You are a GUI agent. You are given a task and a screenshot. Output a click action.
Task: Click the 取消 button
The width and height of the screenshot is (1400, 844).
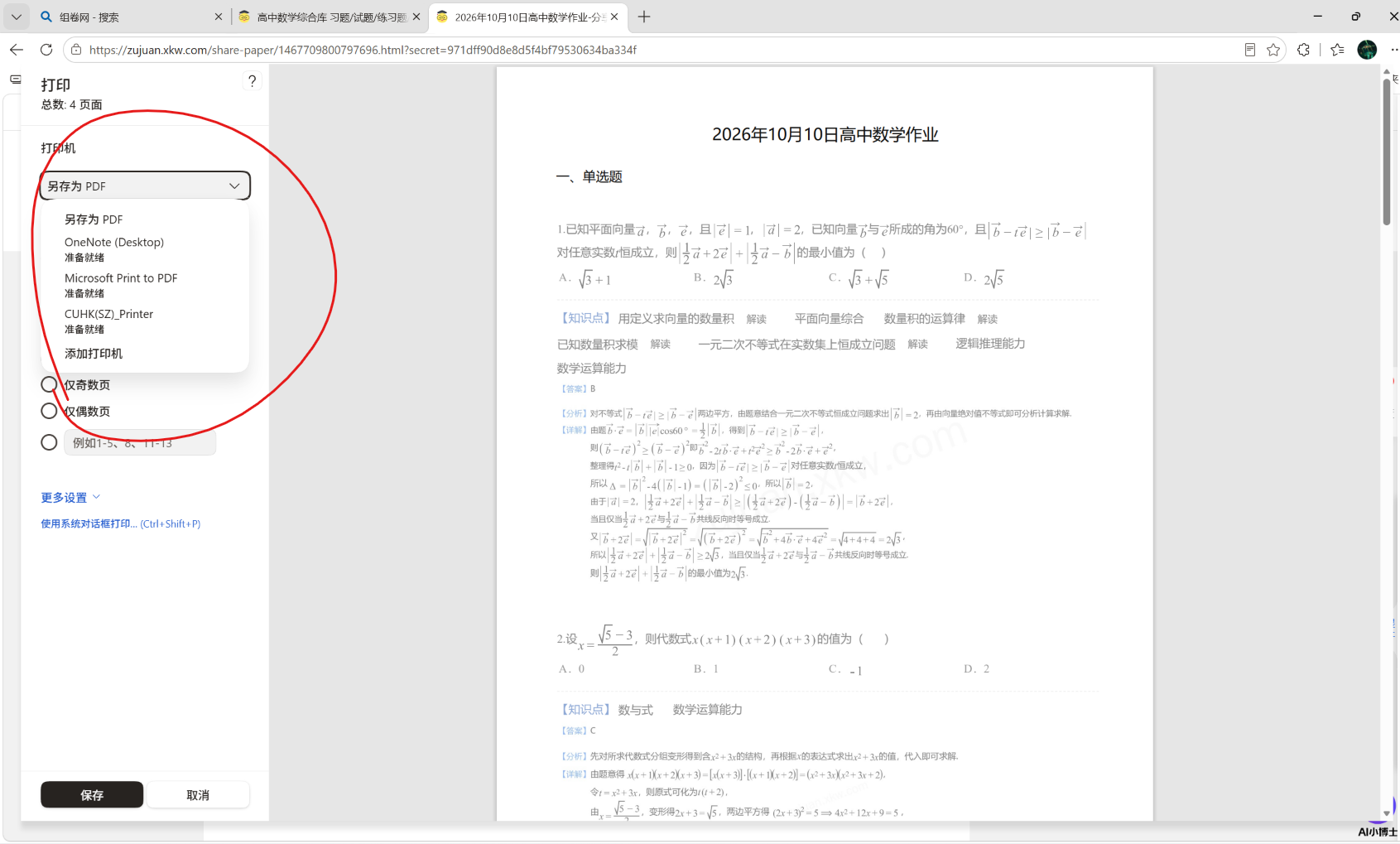click(x=198, y=794)
